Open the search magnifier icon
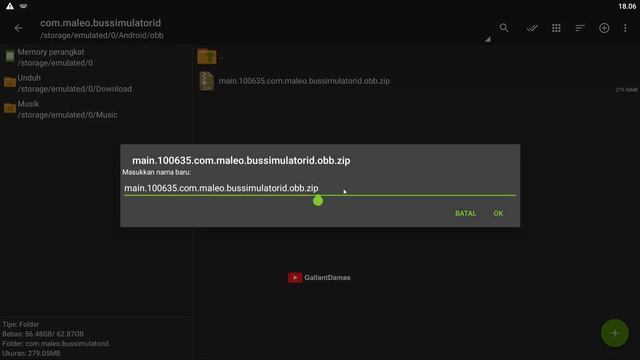Screen dimensions: 640x360 coord(504,28)
